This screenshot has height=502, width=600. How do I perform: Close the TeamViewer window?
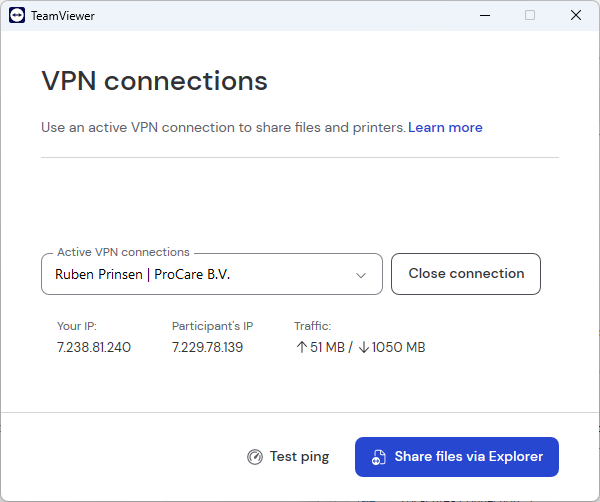(x=575, y=15)
